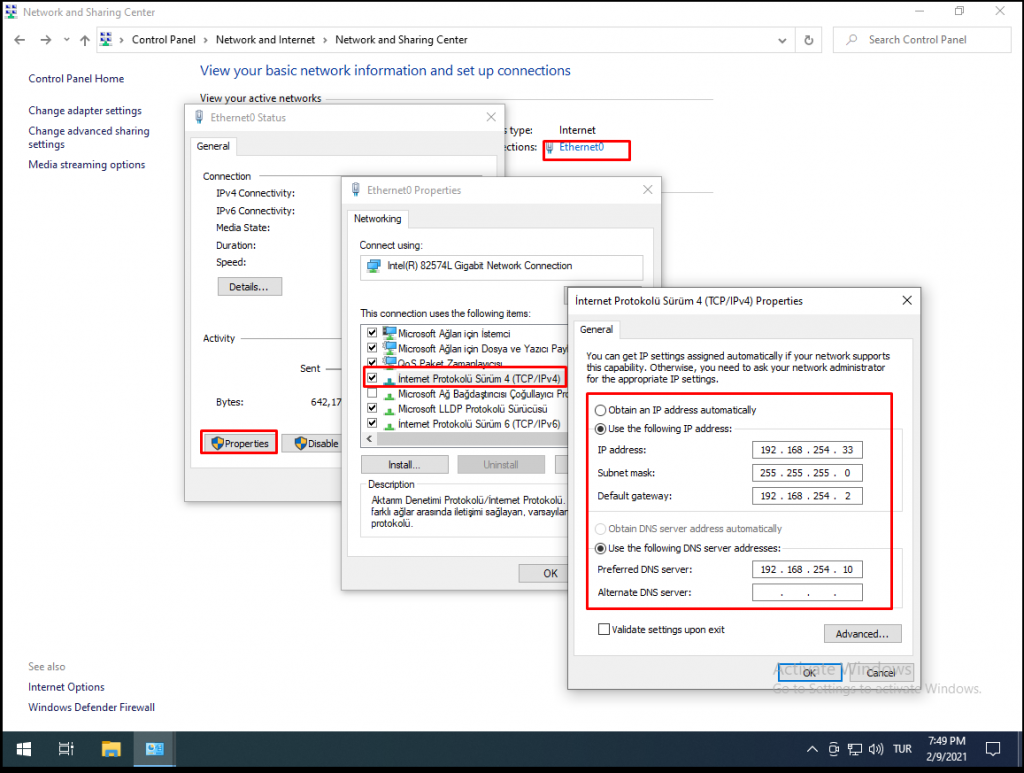This screenshot has width=1024, height=773.
Task: Open the address bar history dropdown
Action: point(782,39)
